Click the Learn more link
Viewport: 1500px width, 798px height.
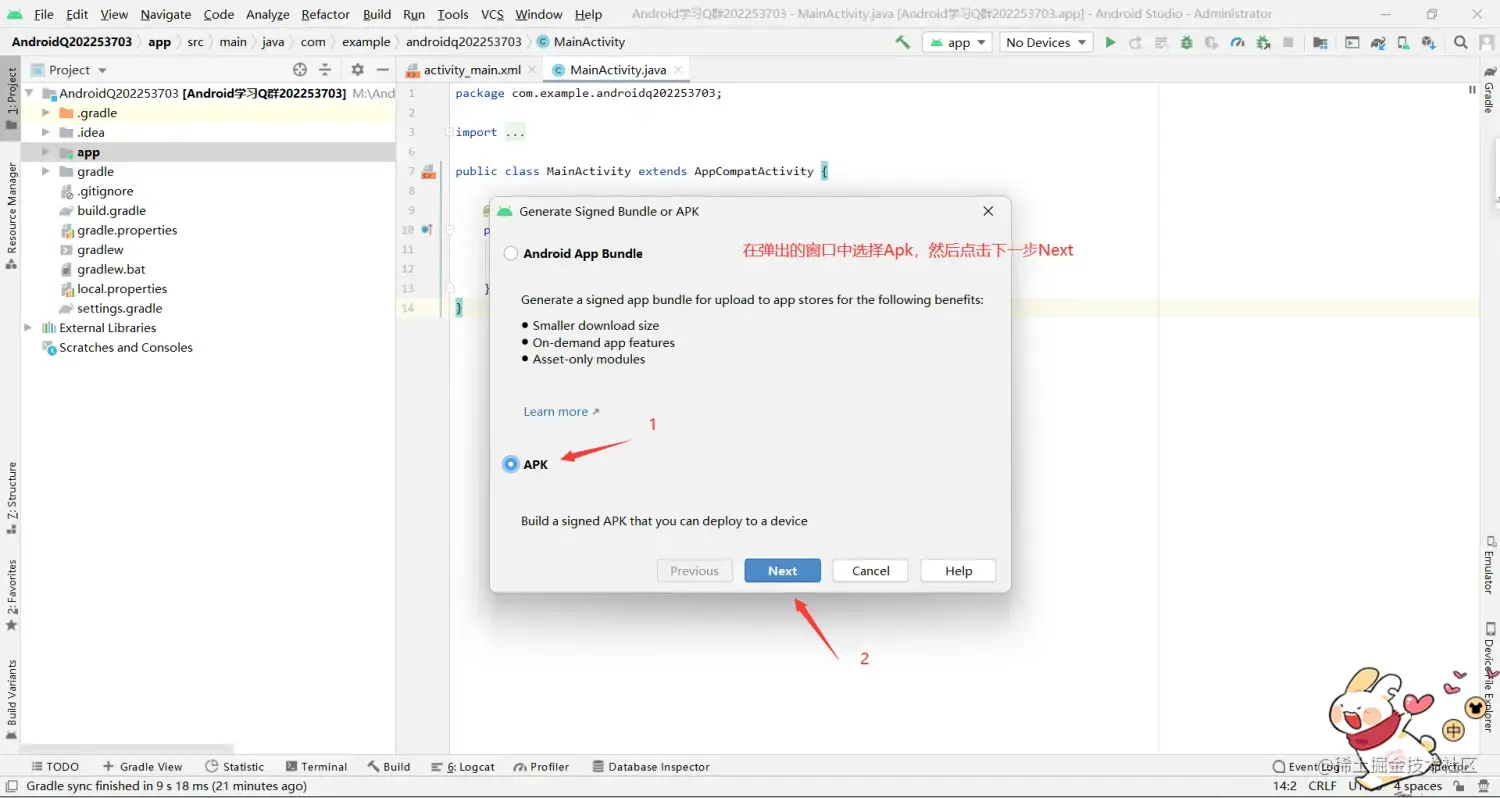coord(561,412)
